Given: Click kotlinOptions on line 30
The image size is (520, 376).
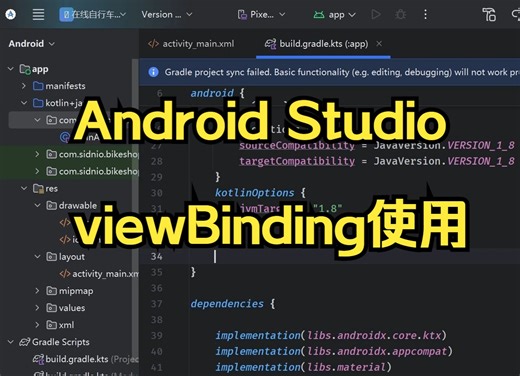Looking at the screenshot, I should coord(255,193).
